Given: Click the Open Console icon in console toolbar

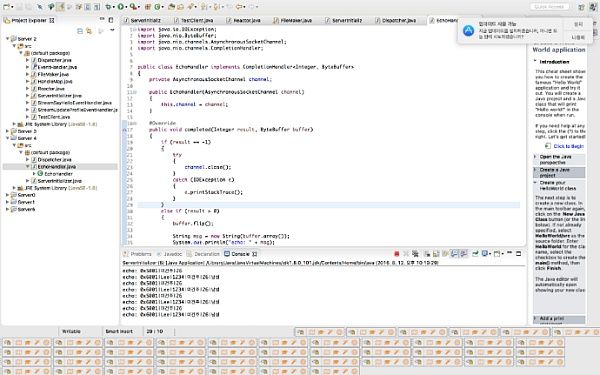Looking at the screenshot, I should point(497,254).
